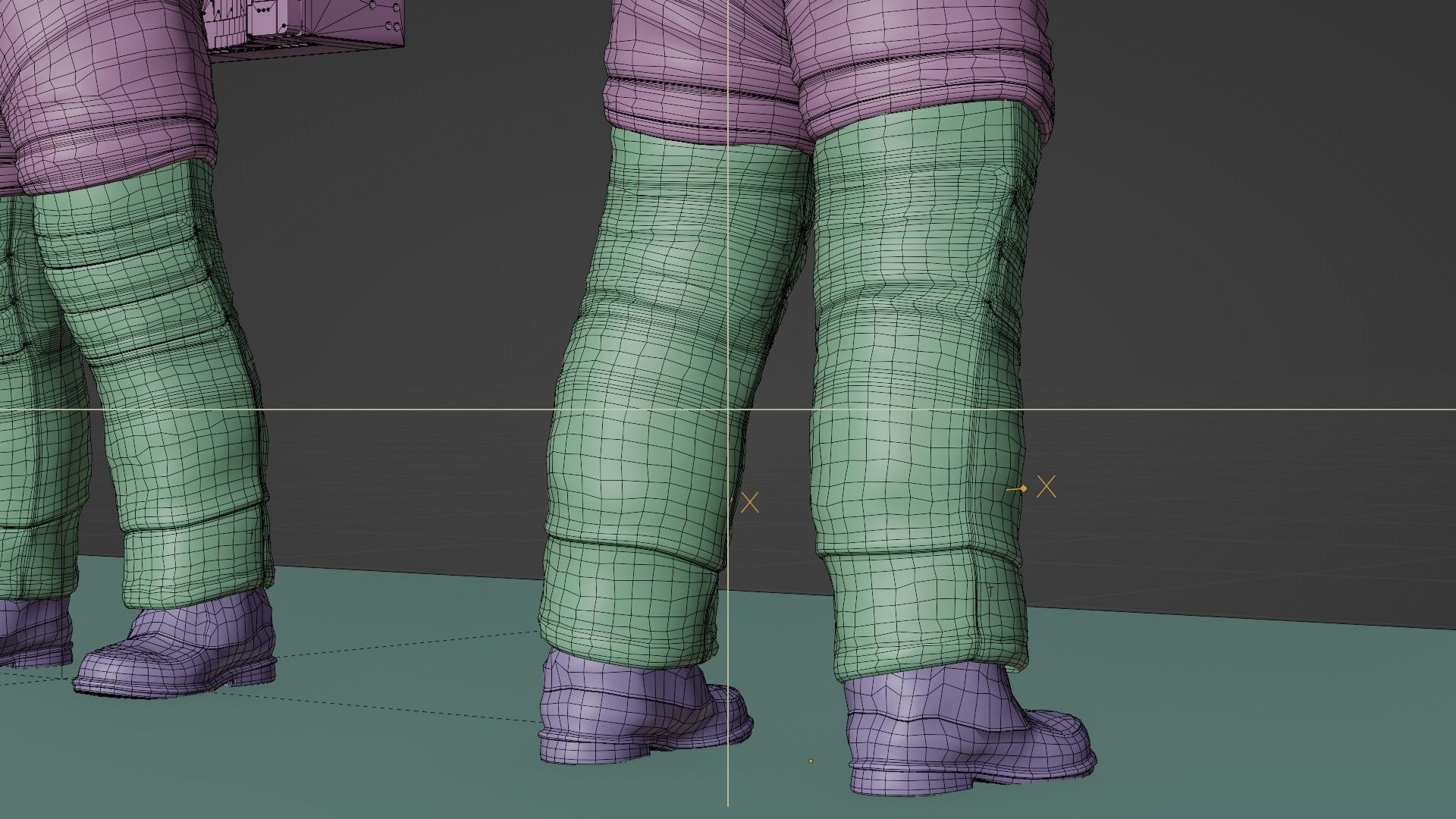Select the small orange origin dot on the floor
This screenshot has width=1456, height=819.
tap(811, 761)
